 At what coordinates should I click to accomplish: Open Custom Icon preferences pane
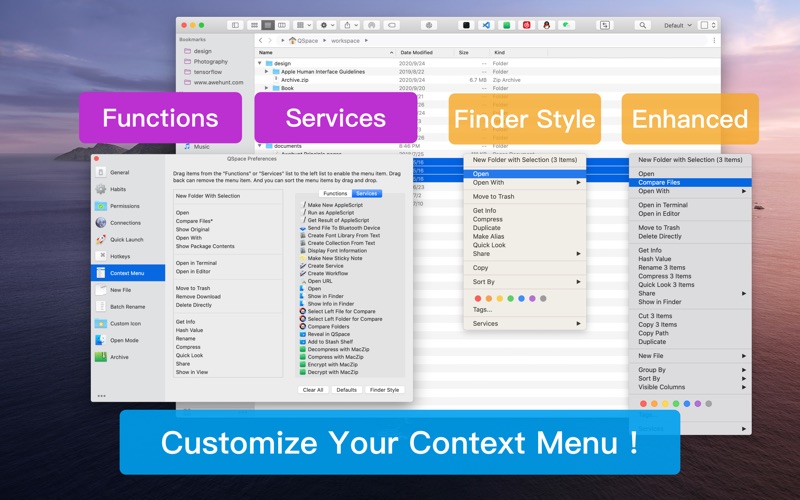tap(128, 323)
